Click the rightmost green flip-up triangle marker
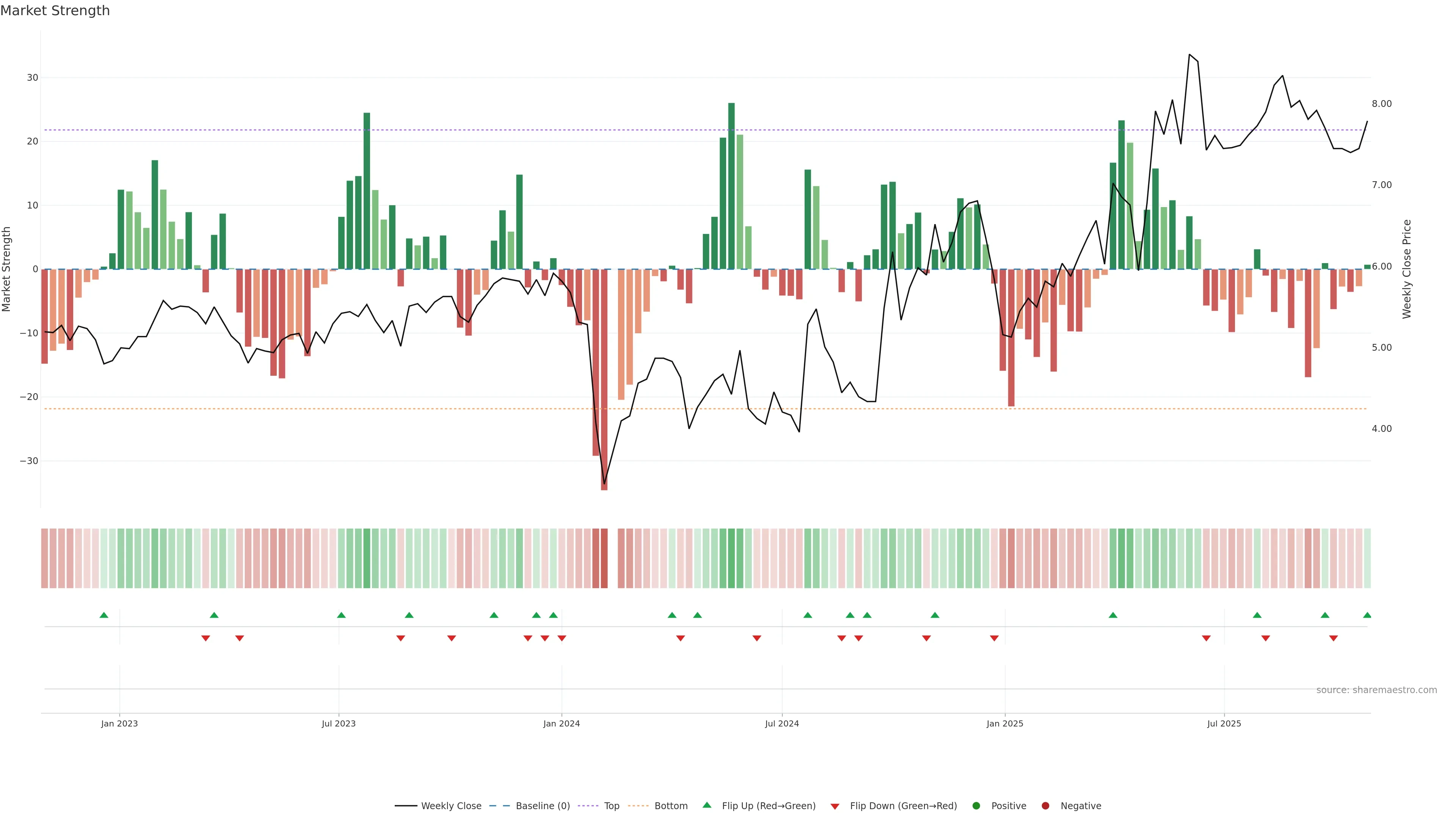1456x819 pixels. [x=1367, y=615]
